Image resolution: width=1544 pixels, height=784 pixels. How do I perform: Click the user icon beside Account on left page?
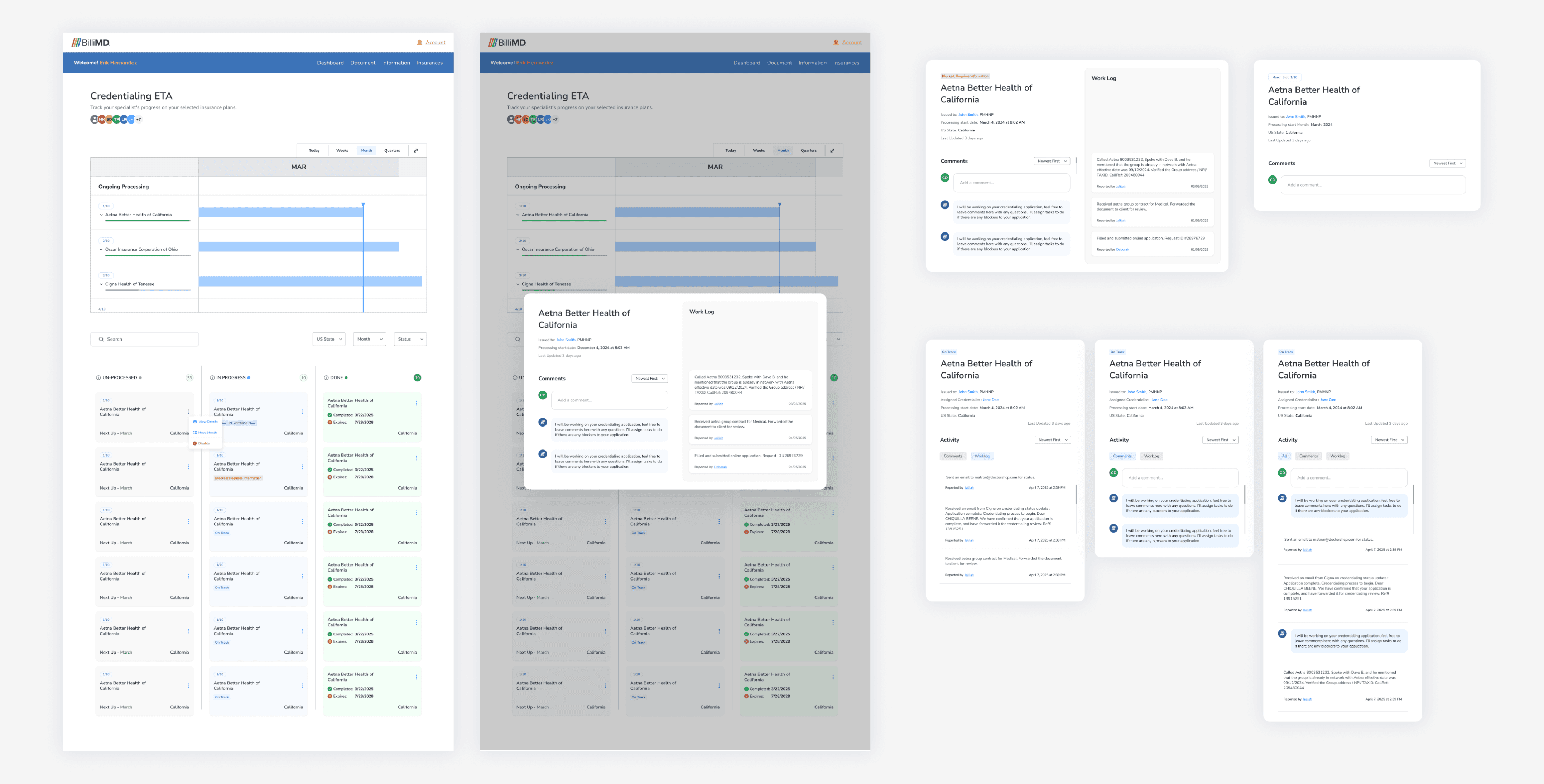click(419, 43)
